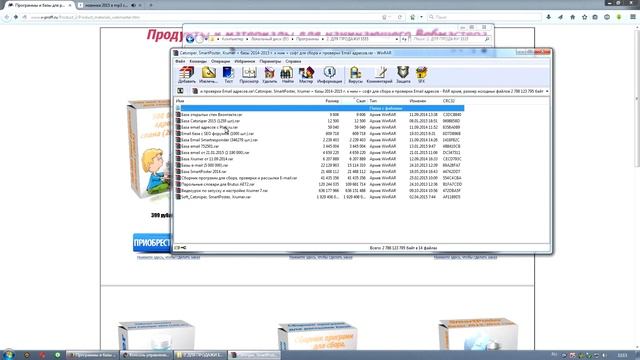Open the File (Файл) menu in WinRAR
Image resolution: width=640 pixels, height=360 pixels.
point(180,61)
